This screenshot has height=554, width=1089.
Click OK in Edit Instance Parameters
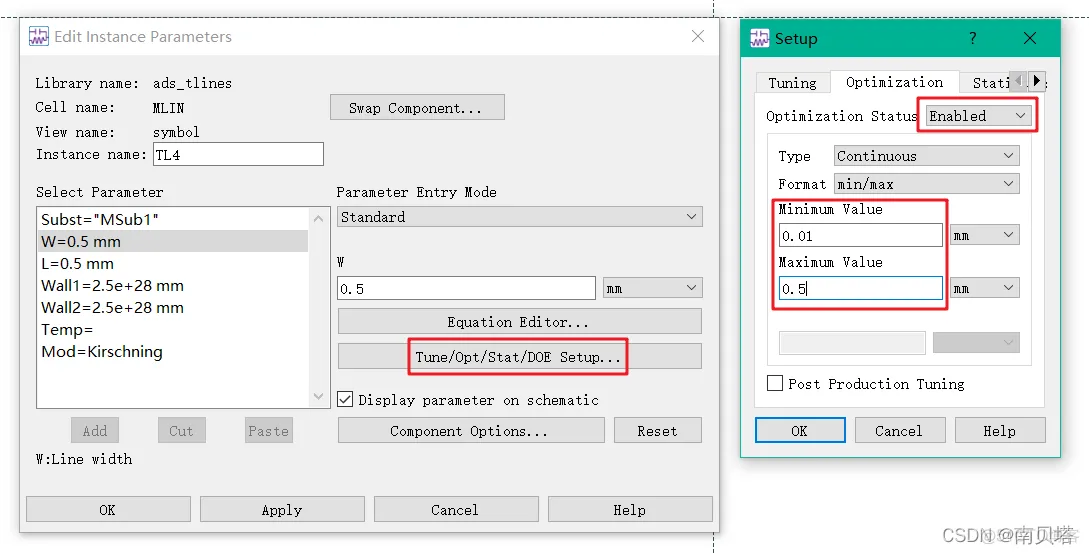click(x=108, y=510)
